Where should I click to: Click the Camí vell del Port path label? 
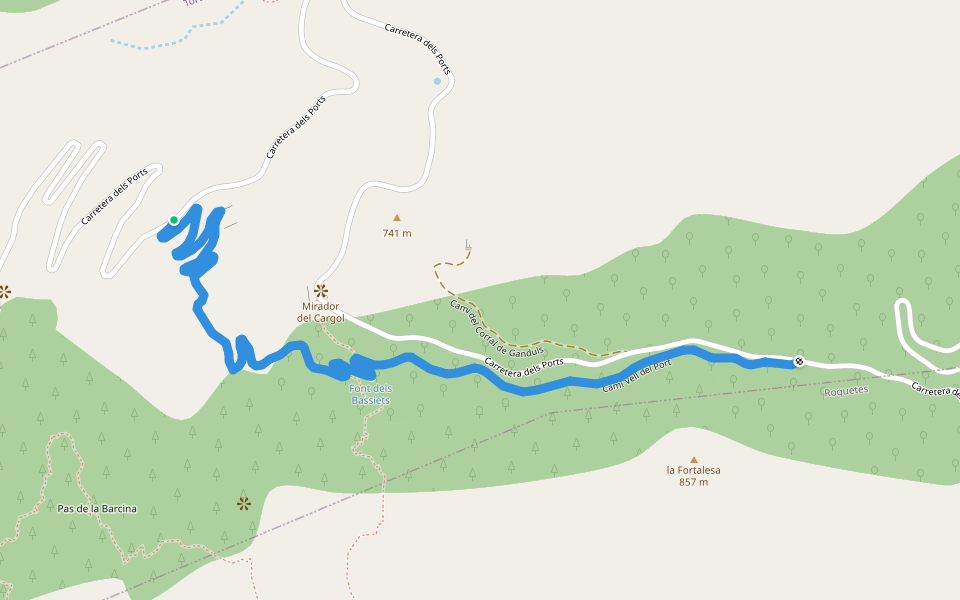tap(637, 376)
